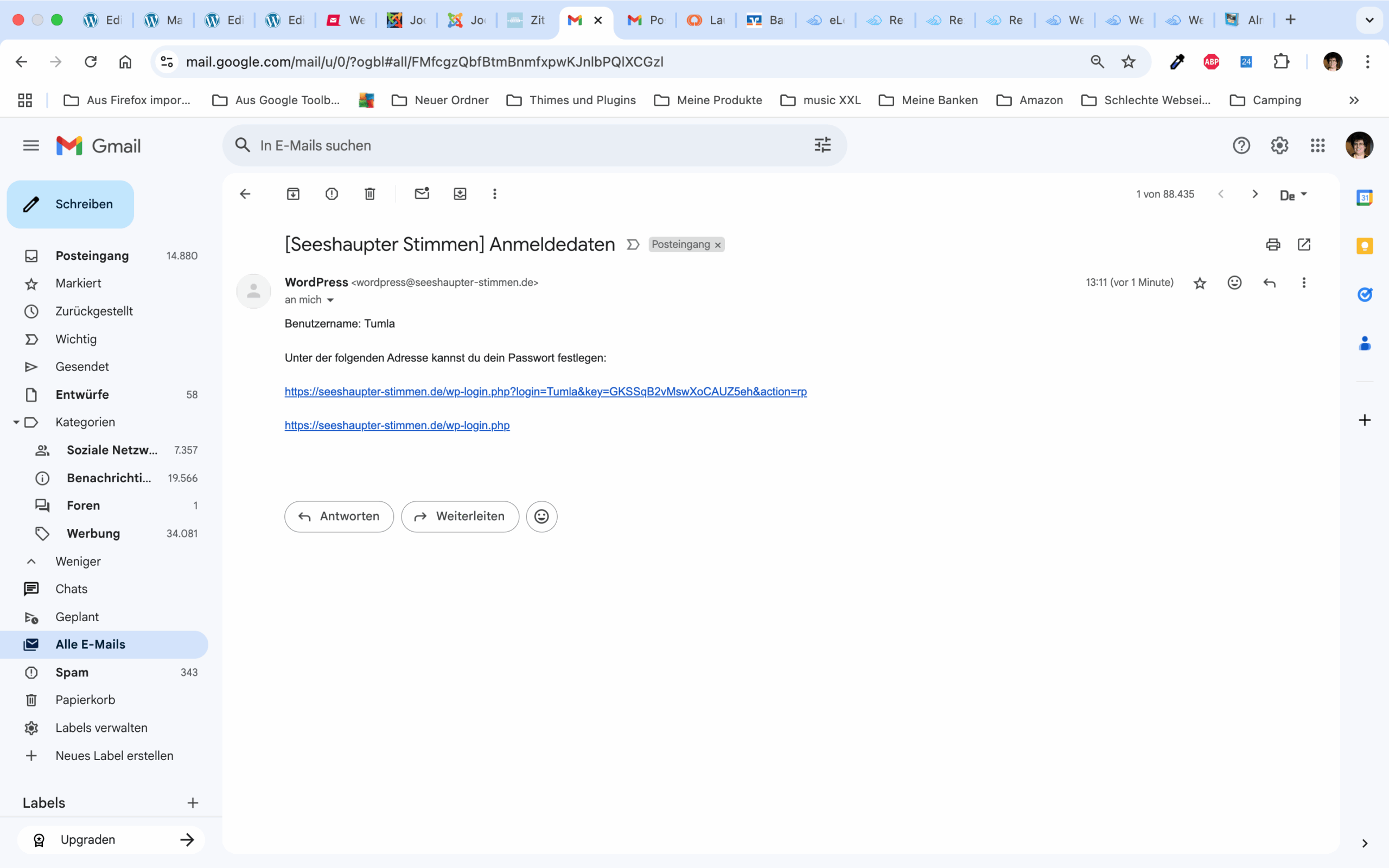The height and width of the screenshot is (868, 1389).
Task: Open the Posteingang folder
Action: click(104, 256)
